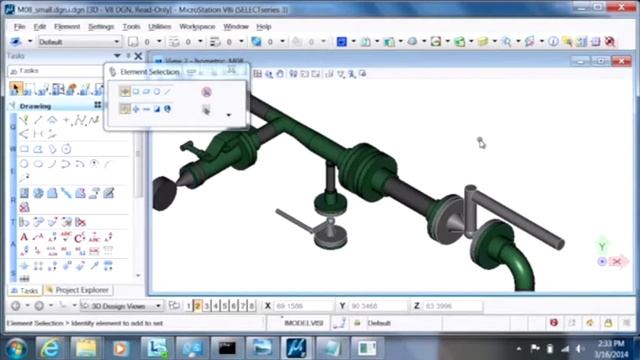The image size is (640, 360).
Task: Toggle view 6 button
Action: point(233,306)
